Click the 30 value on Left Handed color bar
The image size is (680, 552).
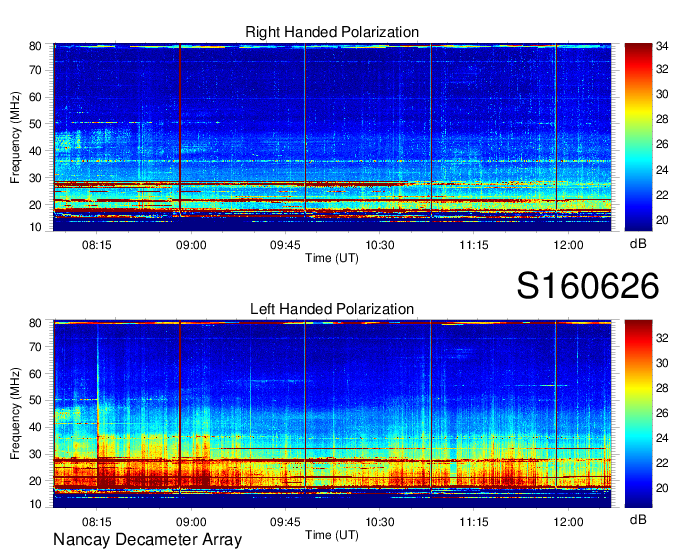662,363
